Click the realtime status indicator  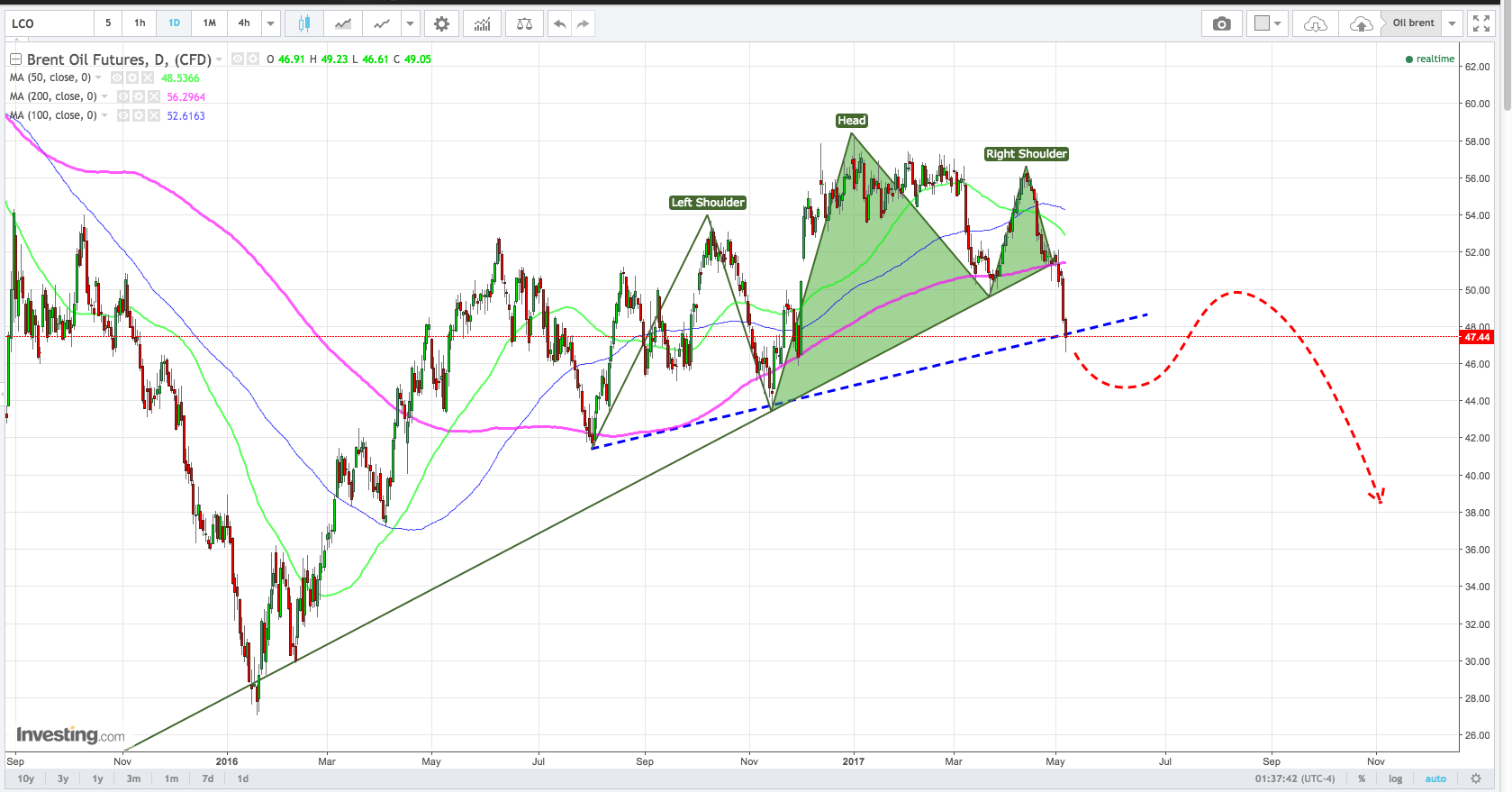coord(1430,59)
